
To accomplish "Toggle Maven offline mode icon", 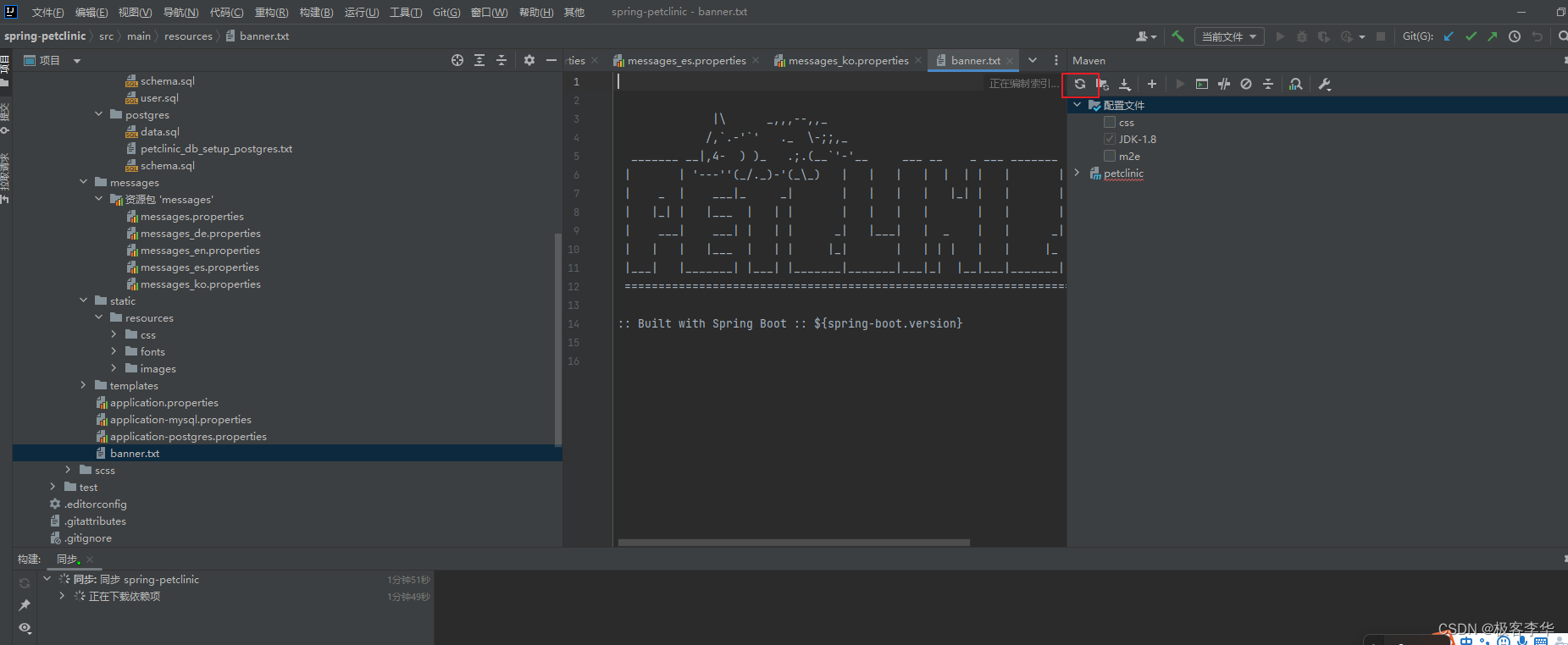I will click(1224, 84).
